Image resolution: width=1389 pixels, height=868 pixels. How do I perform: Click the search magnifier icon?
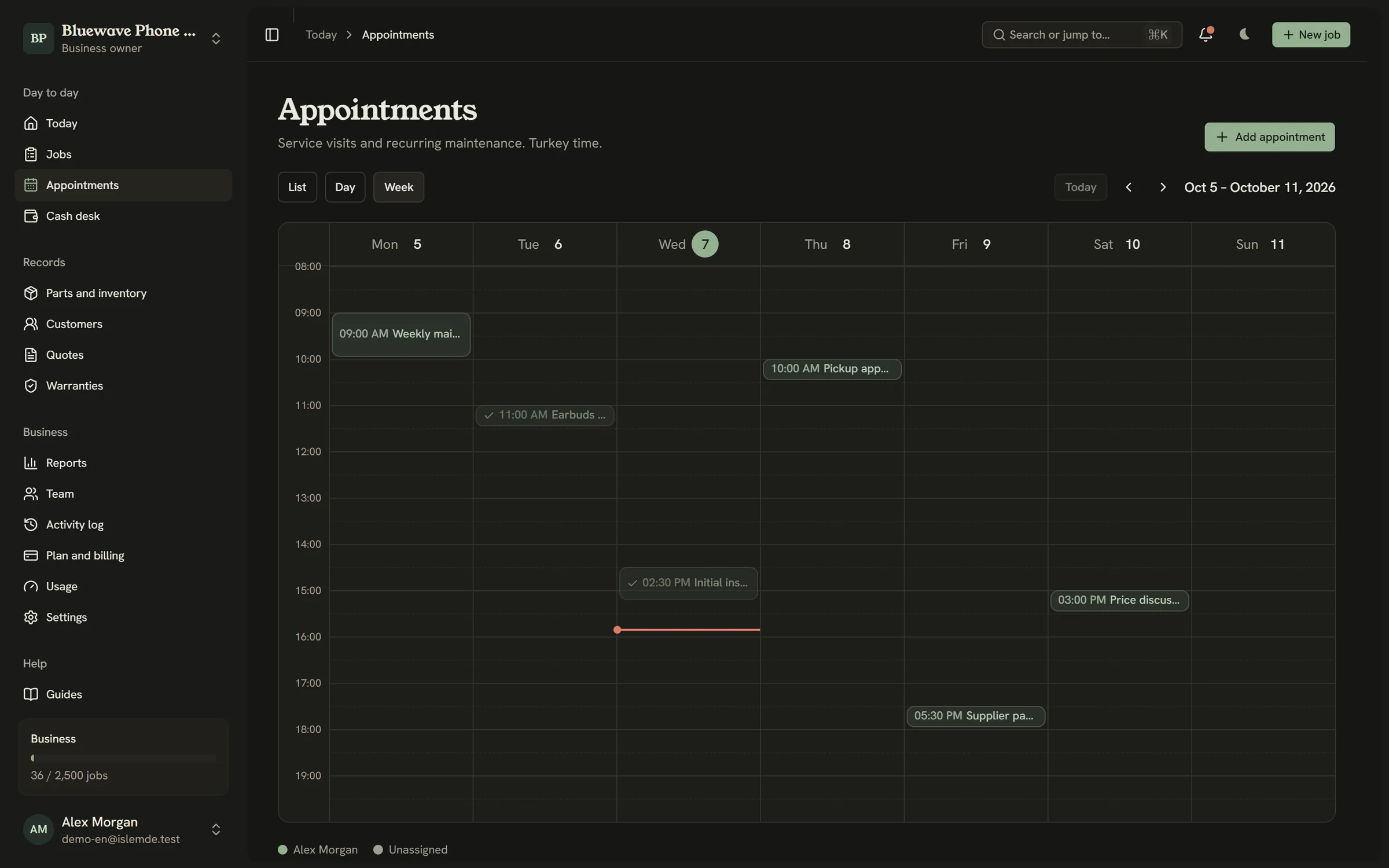[x=999, y=35]
